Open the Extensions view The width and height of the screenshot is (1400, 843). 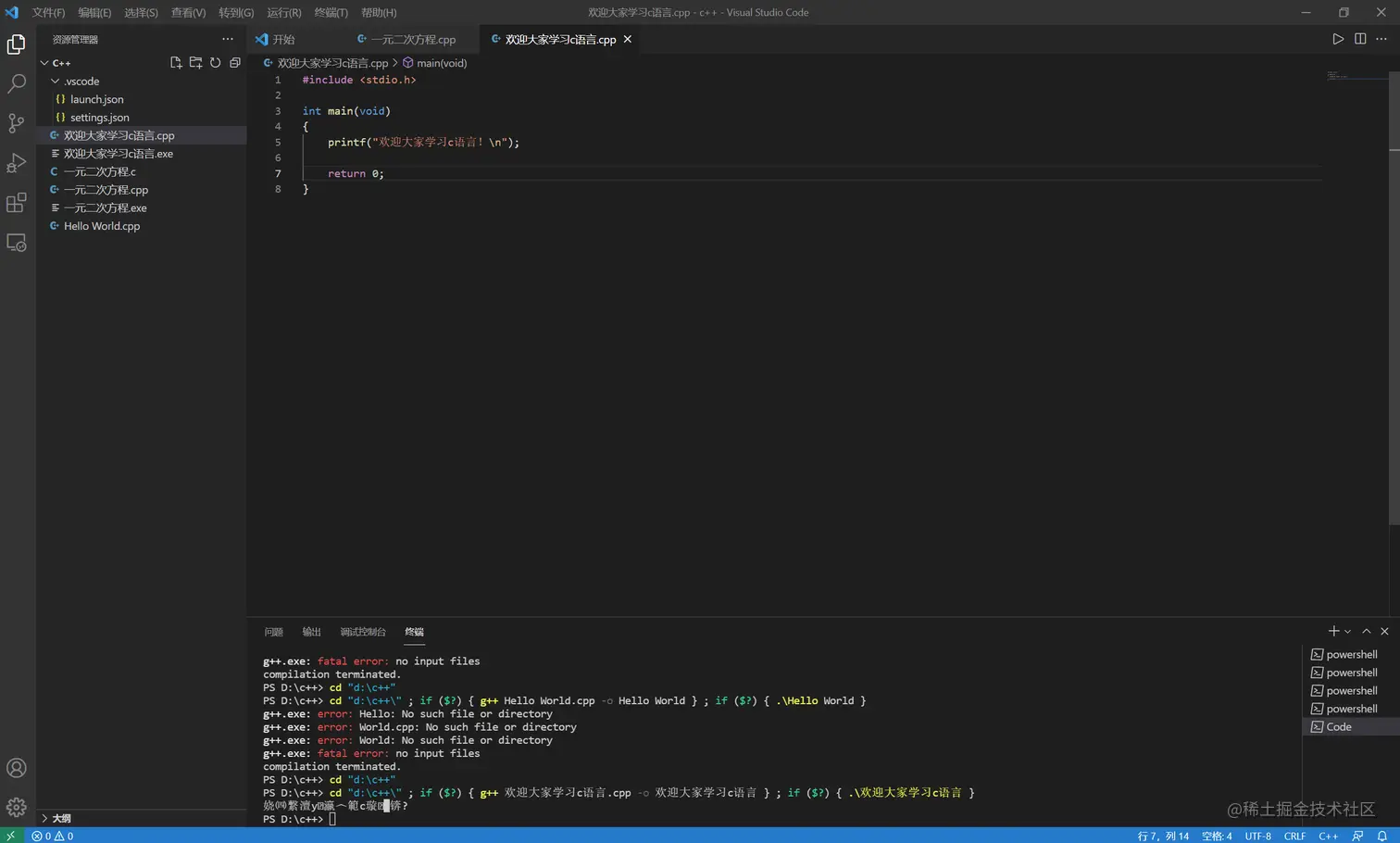[x=17, y=203]
